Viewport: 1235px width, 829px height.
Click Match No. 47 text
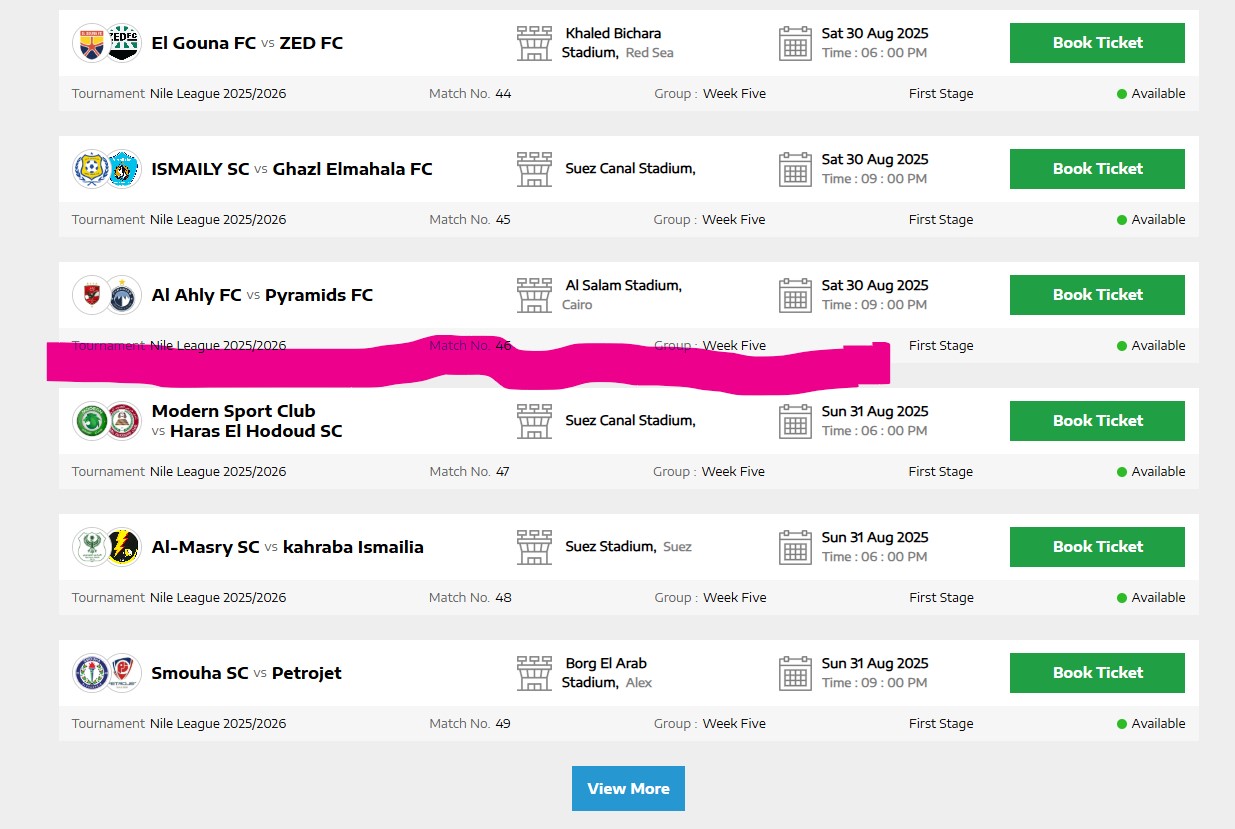pos(470,472)
